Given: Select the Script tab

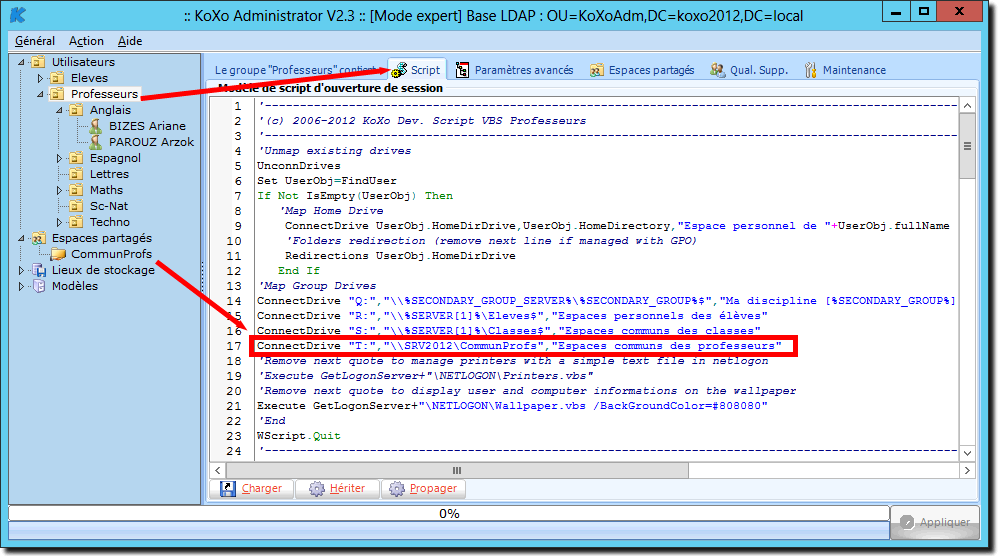Looking at the screenshot, I should coord(417,70).
